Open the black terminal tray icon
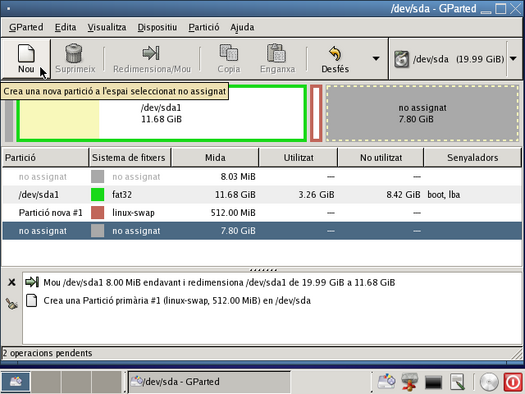The image size is (525, 394). (433, 382)
